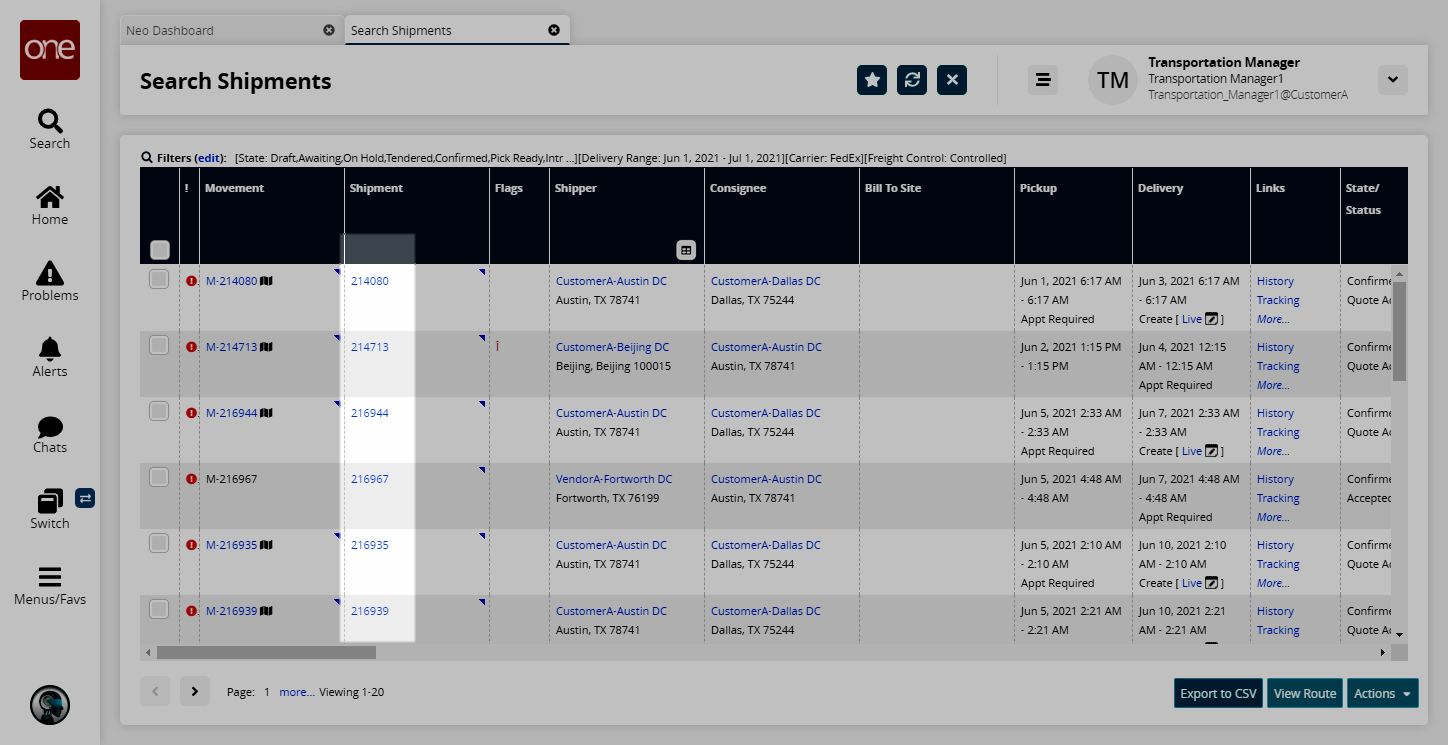This screenshot has width=1448, height=745.
Task: Click Shipper column table selector icon
Action: (685, 250)
